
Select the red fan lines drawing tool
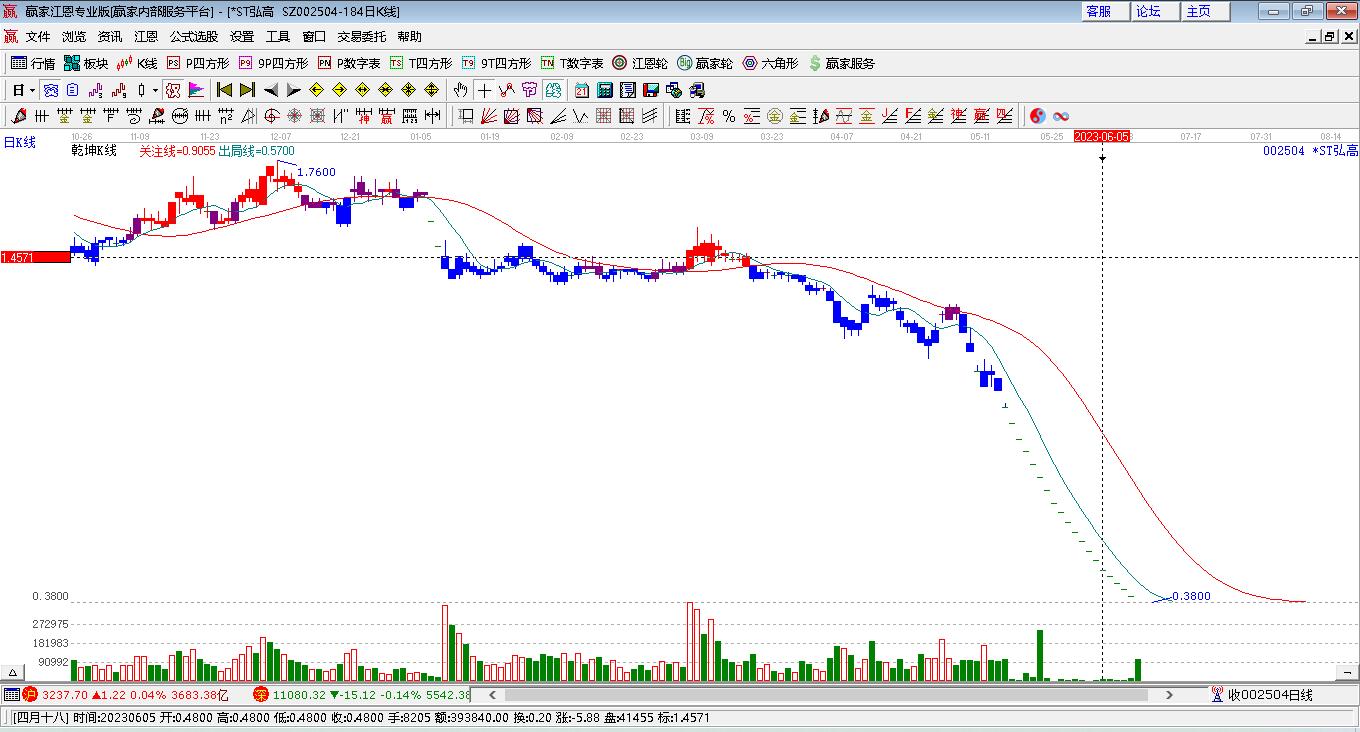click(489, 116)
